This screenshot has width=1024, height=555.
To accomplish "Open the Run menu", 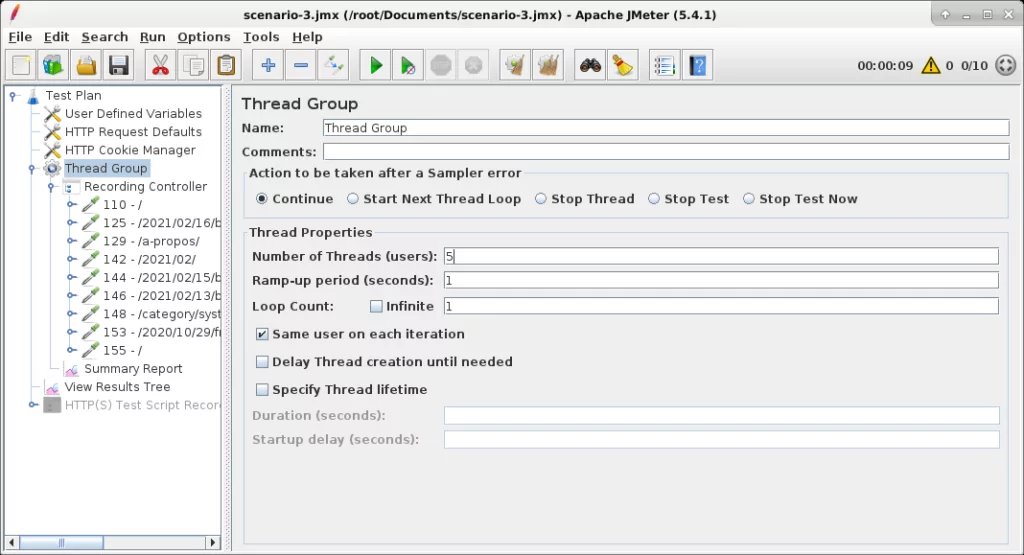I will [152, 37].
